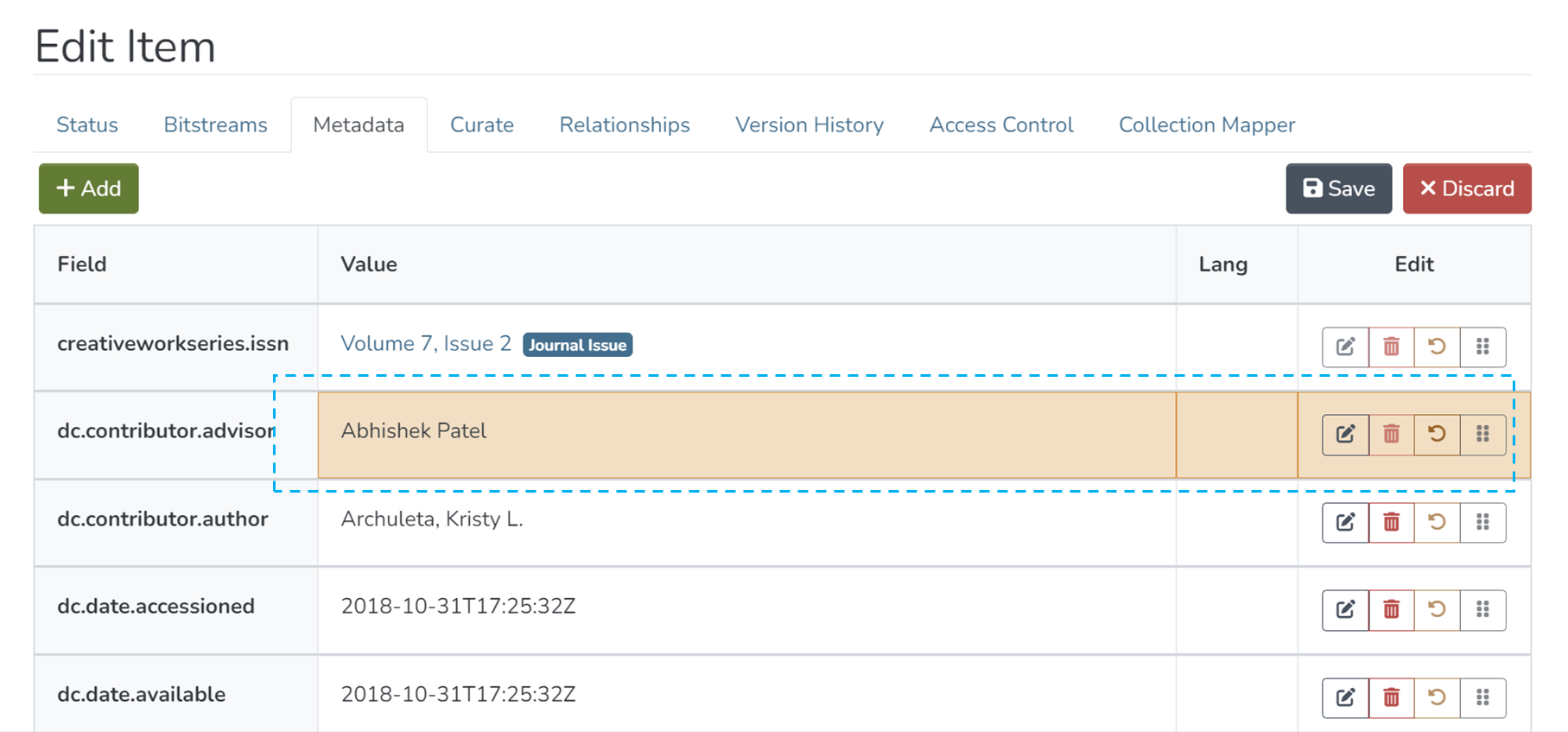This screenshot has width=1568, height=732.
Task: Edit the creativeworkseries.issn metadata value
Action: tap(1345, 347)
